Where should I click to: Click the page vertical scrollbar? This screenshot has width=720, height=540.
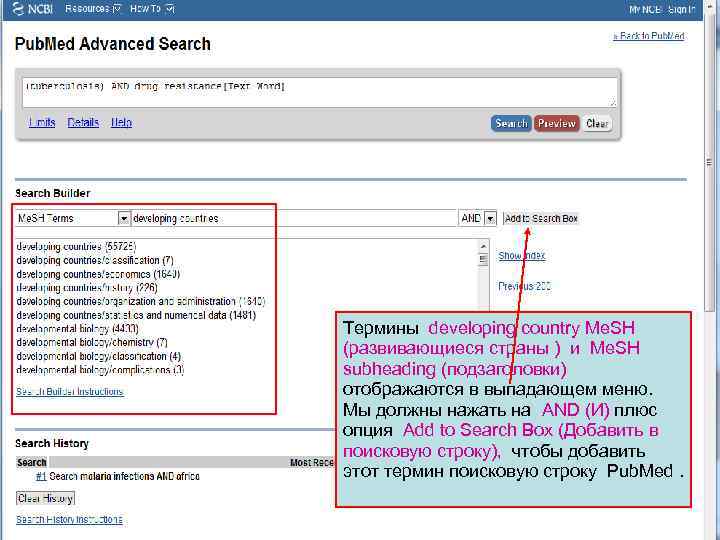pos(709,162)
